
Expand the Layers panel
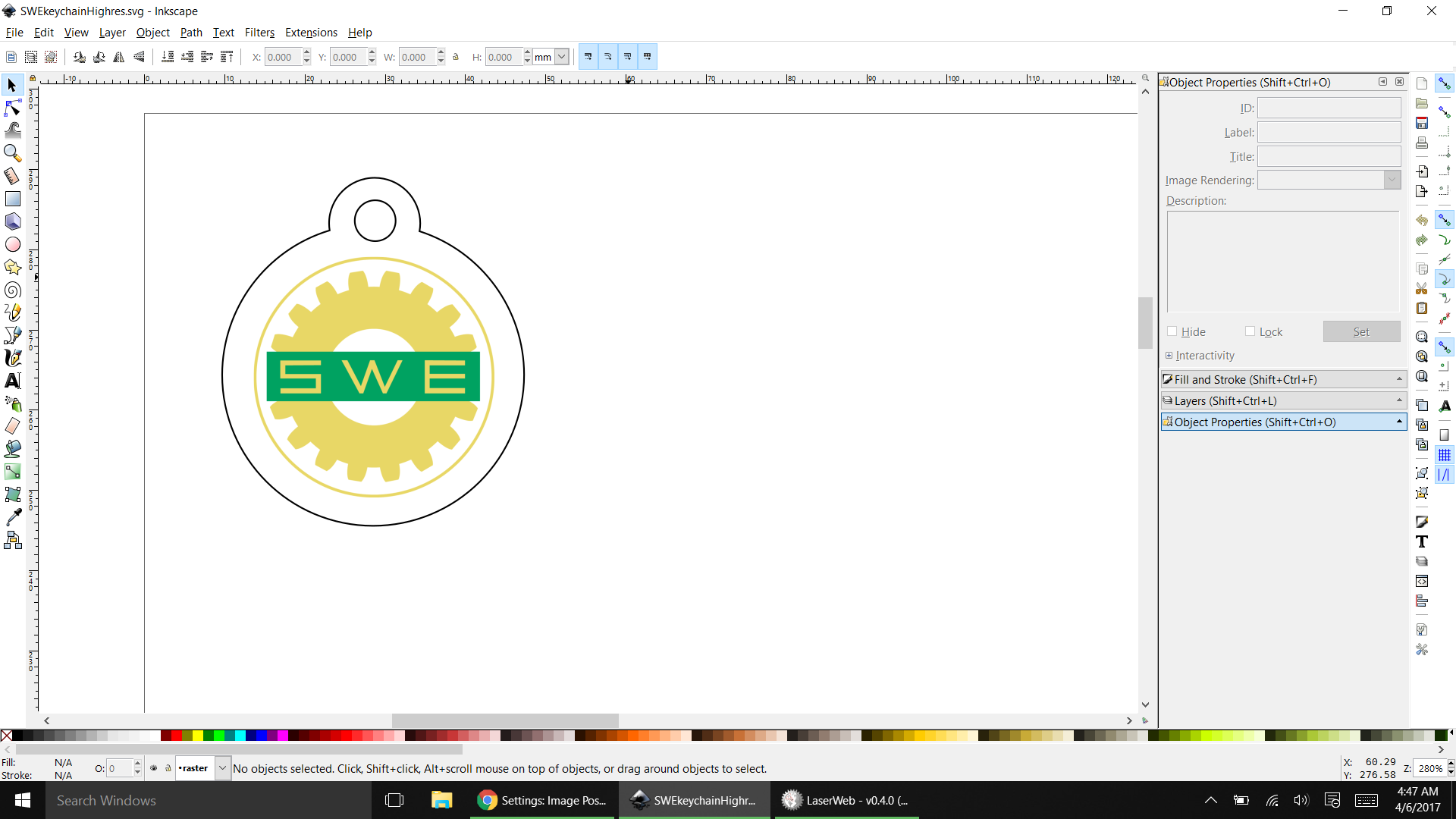(1283, 400)
